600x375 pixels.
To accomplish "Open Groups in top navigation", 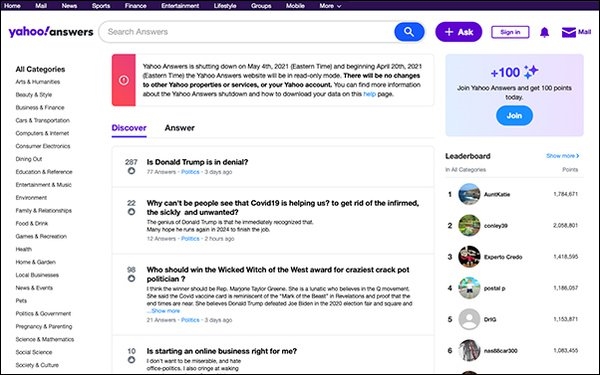I will pos(261,6).
